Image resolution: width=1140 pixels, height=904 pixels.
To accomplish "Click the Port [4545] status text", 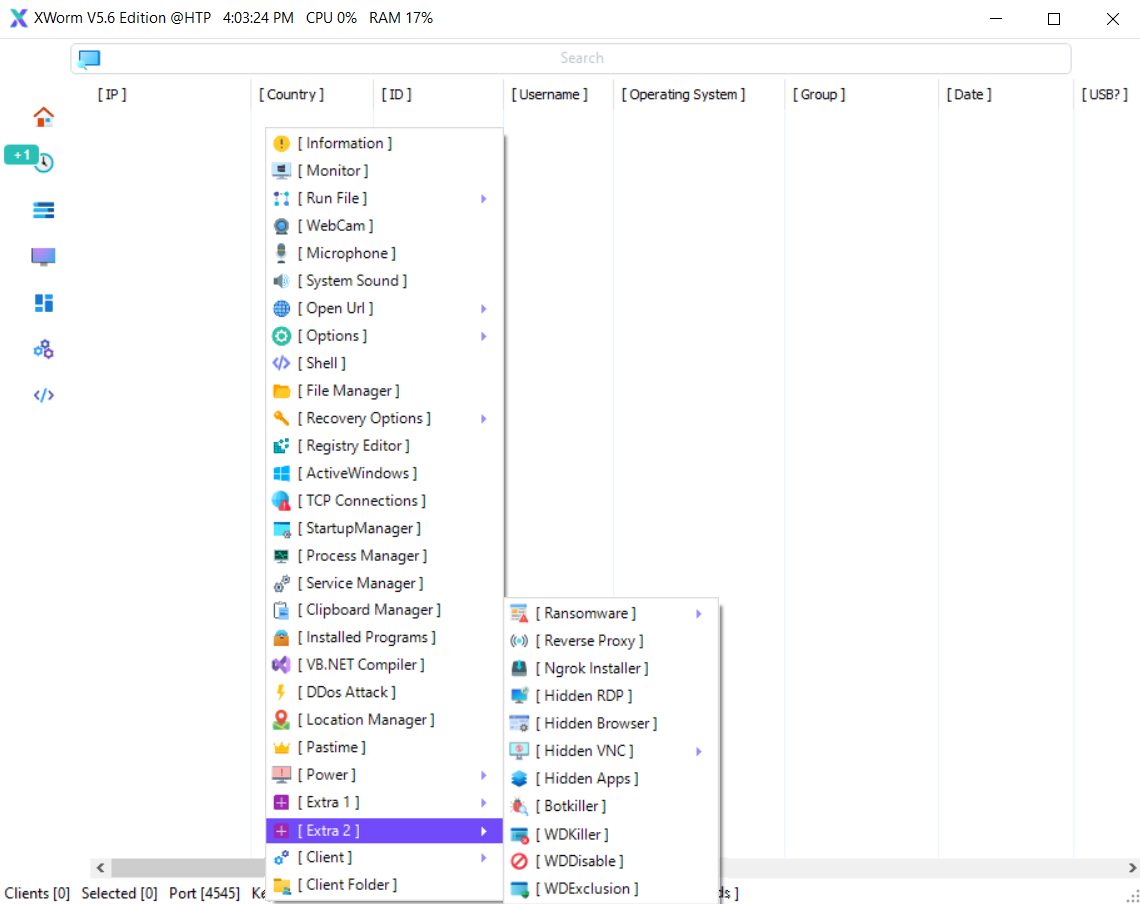I will click(x=204, y=893).
